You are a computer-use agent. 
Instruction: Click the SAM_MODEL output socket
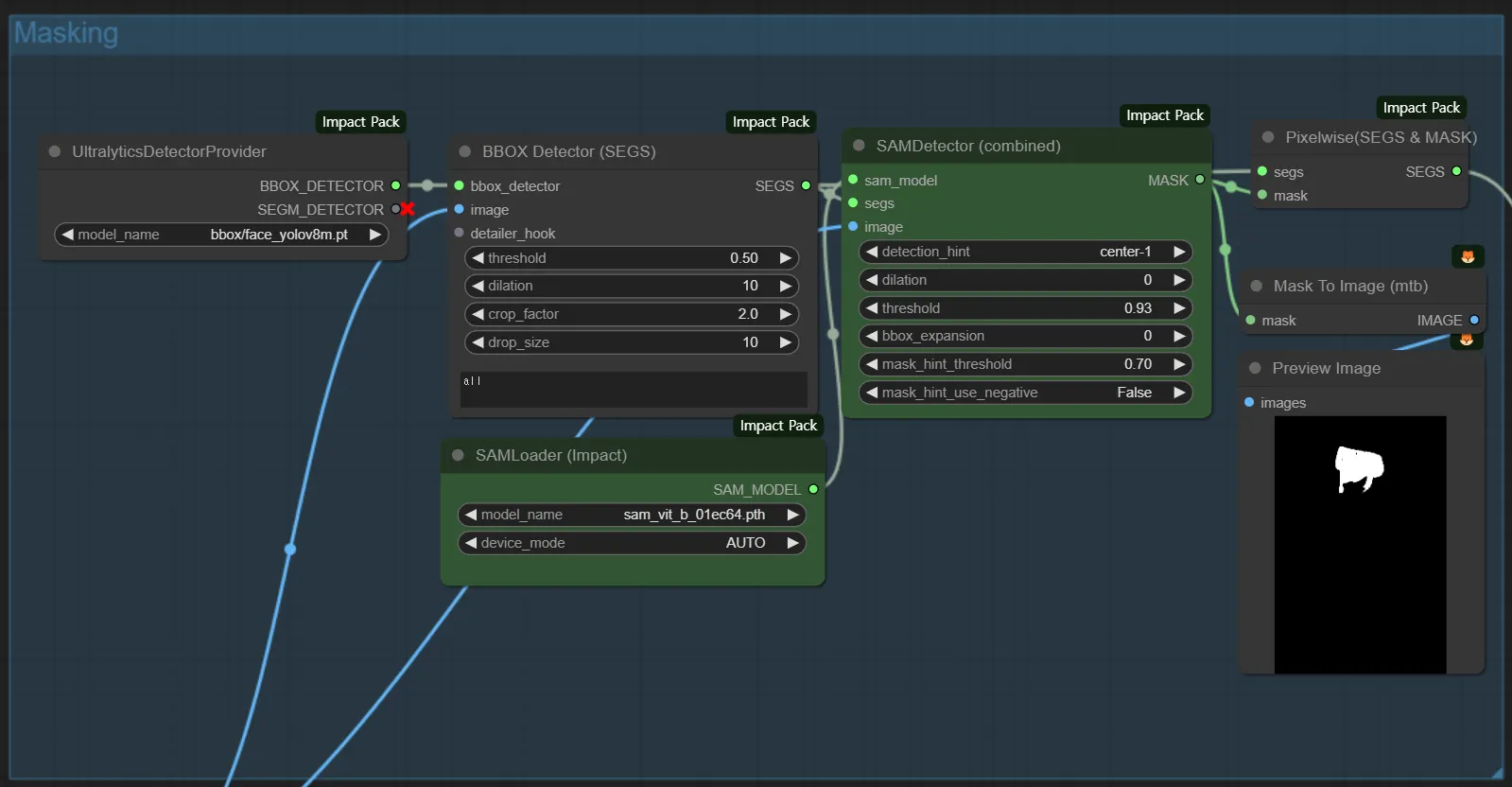tap(813, 489)
